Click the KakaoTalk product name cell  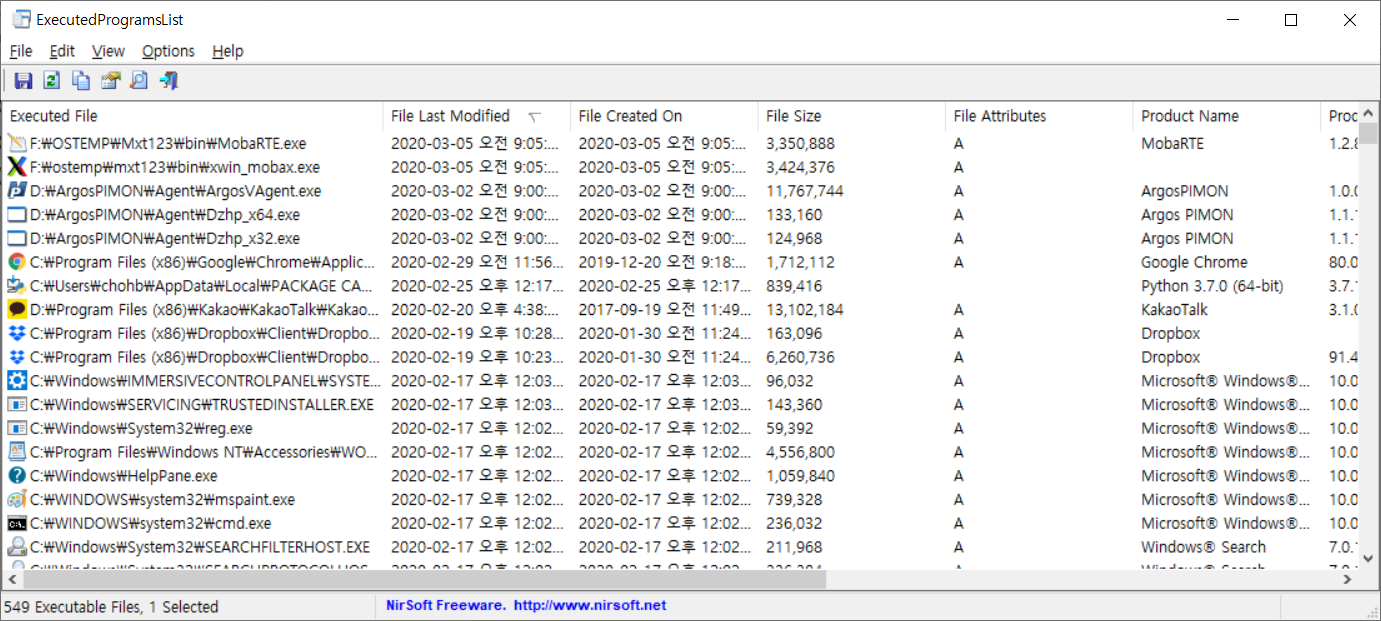pos(1175,309)
